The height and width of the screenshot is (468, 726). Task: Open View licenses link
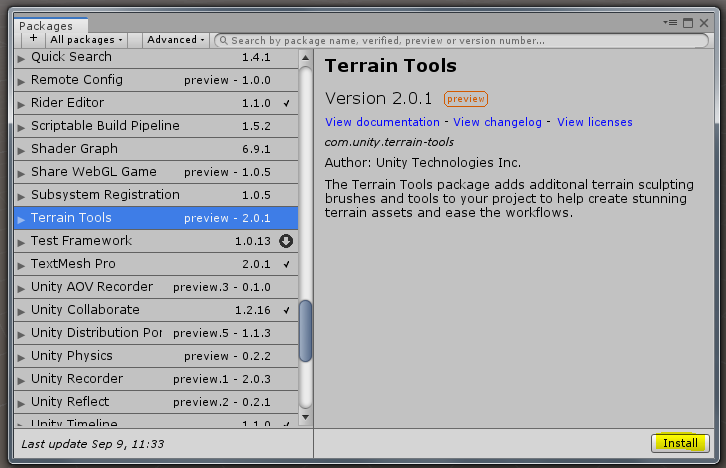click(595, 122)
